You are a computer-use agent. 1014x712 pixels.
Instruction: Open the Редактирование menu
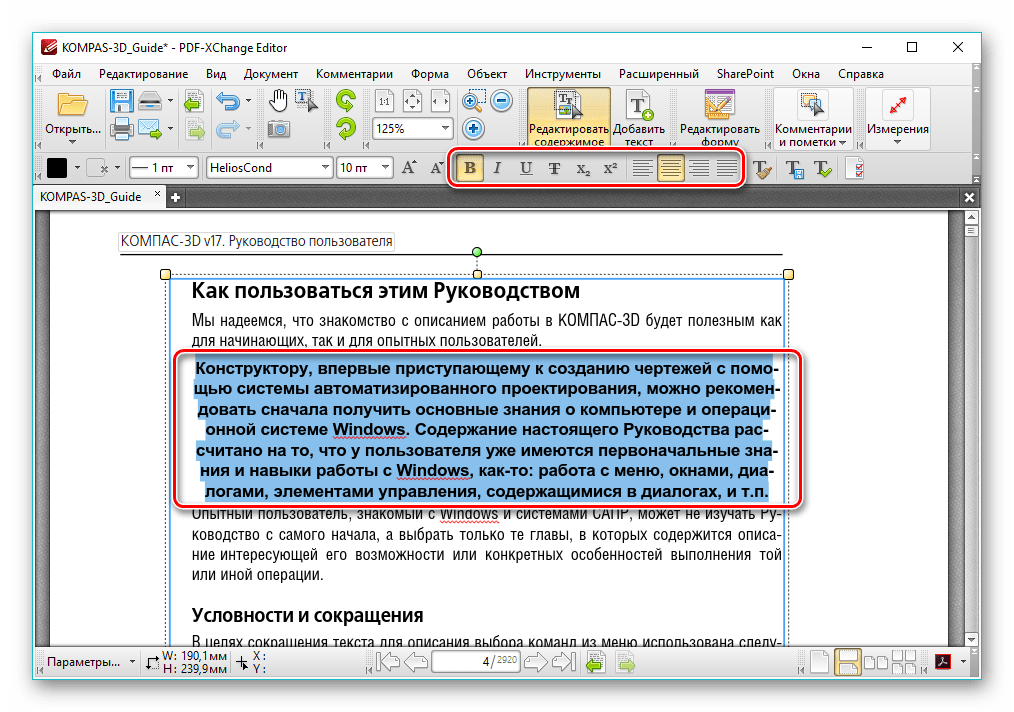pyautogui.click(x=144, y=74)
